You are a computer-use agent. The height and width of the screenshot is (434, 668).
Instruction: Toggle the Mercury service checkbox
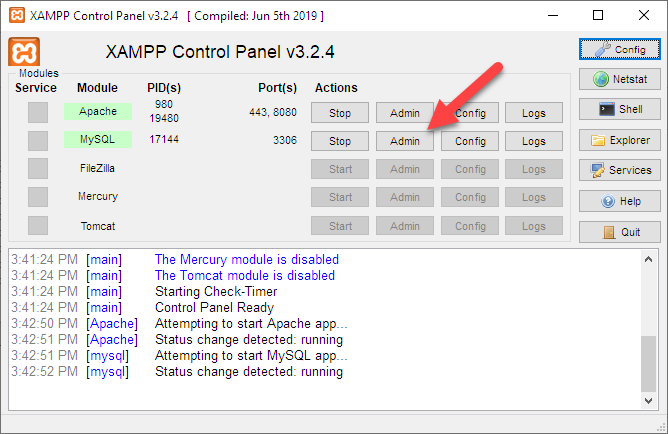[38, 197]
